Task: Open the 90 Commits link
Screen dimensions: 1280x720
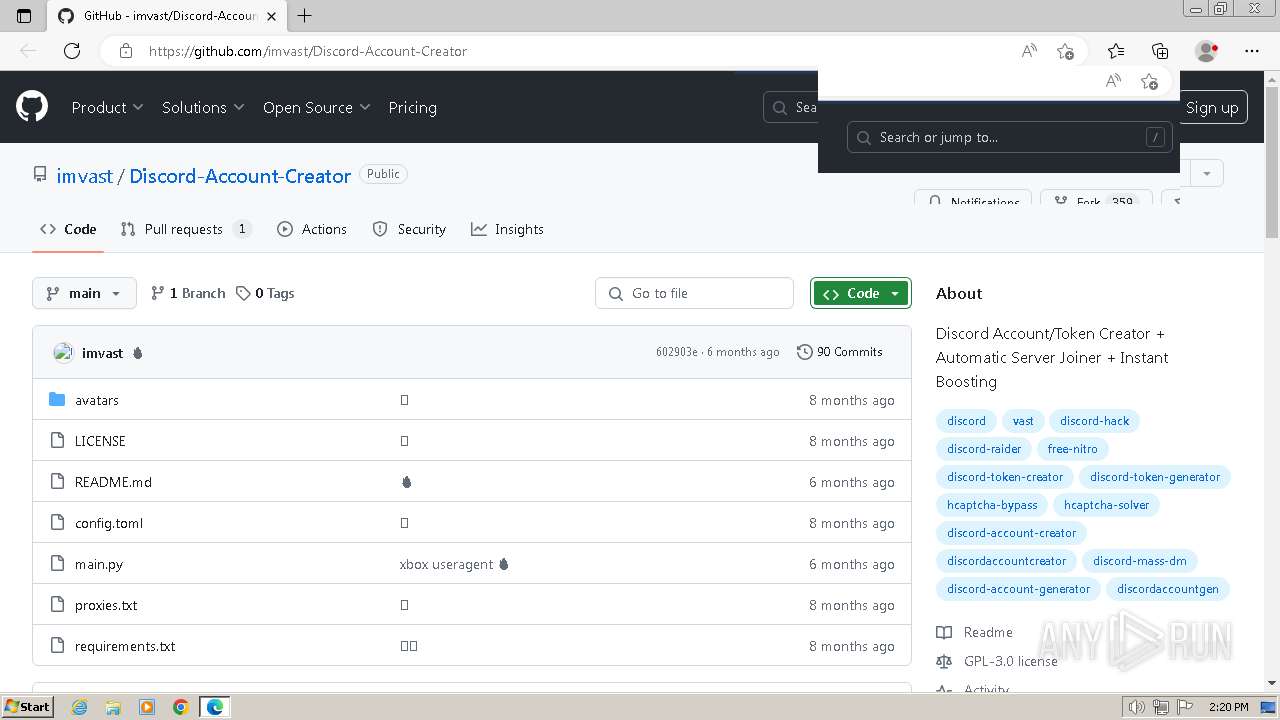Action: pos(840,352)
